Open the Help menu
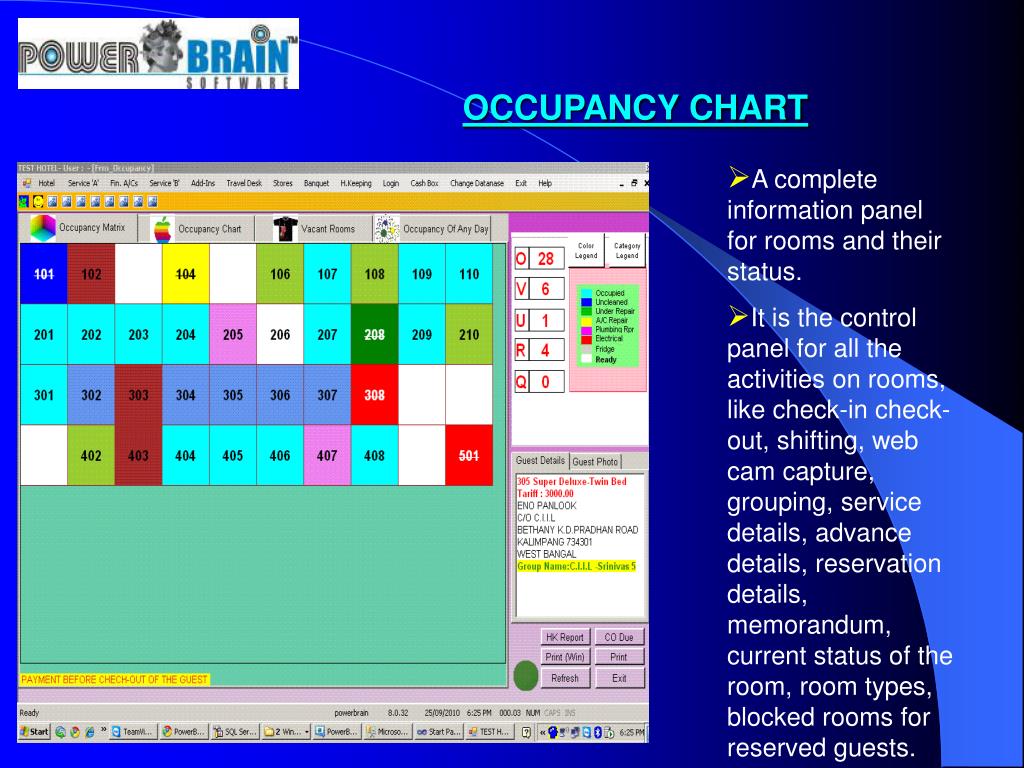The image size is (1024, 768). (545, 184)
